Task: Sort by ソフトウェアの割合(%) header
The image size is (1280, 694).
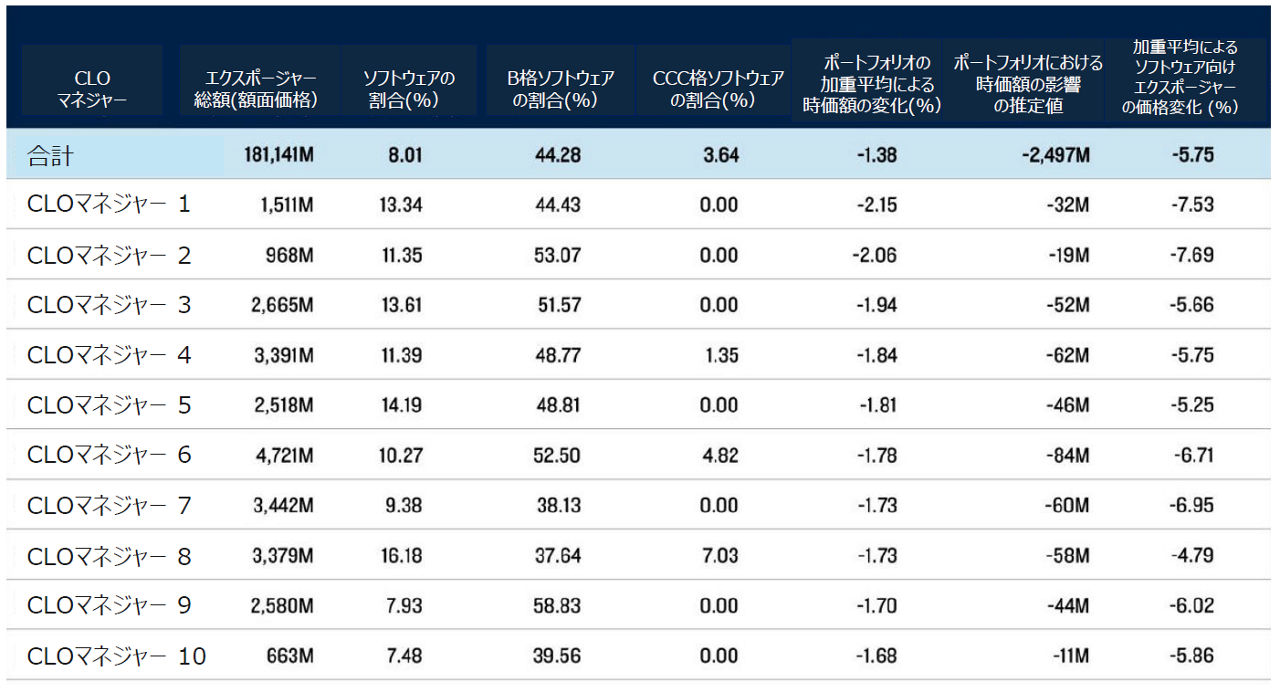Action: tap(408, 88)
